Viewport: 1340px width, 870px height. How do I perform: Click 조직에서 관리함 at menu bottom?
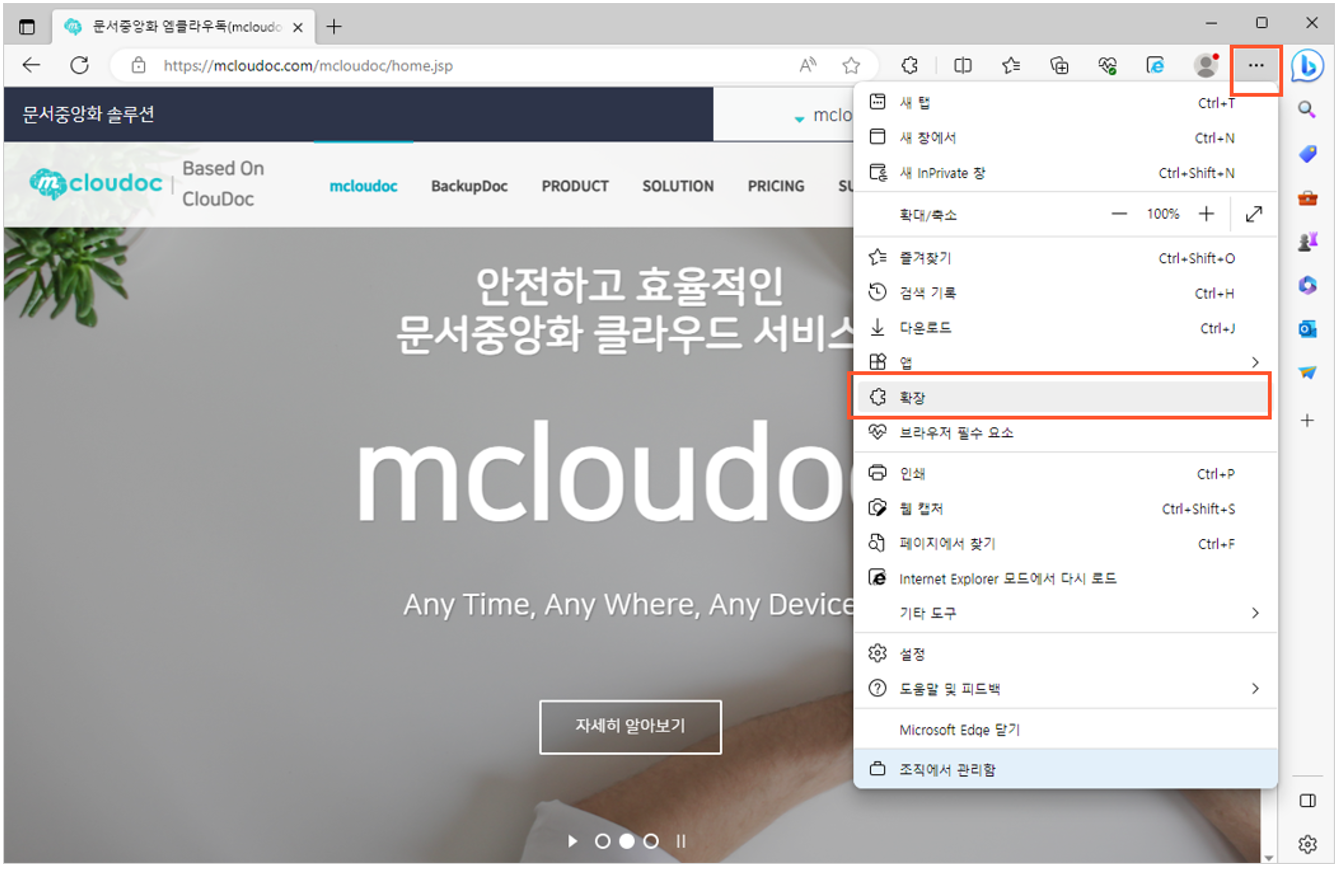pos(1065,770)
